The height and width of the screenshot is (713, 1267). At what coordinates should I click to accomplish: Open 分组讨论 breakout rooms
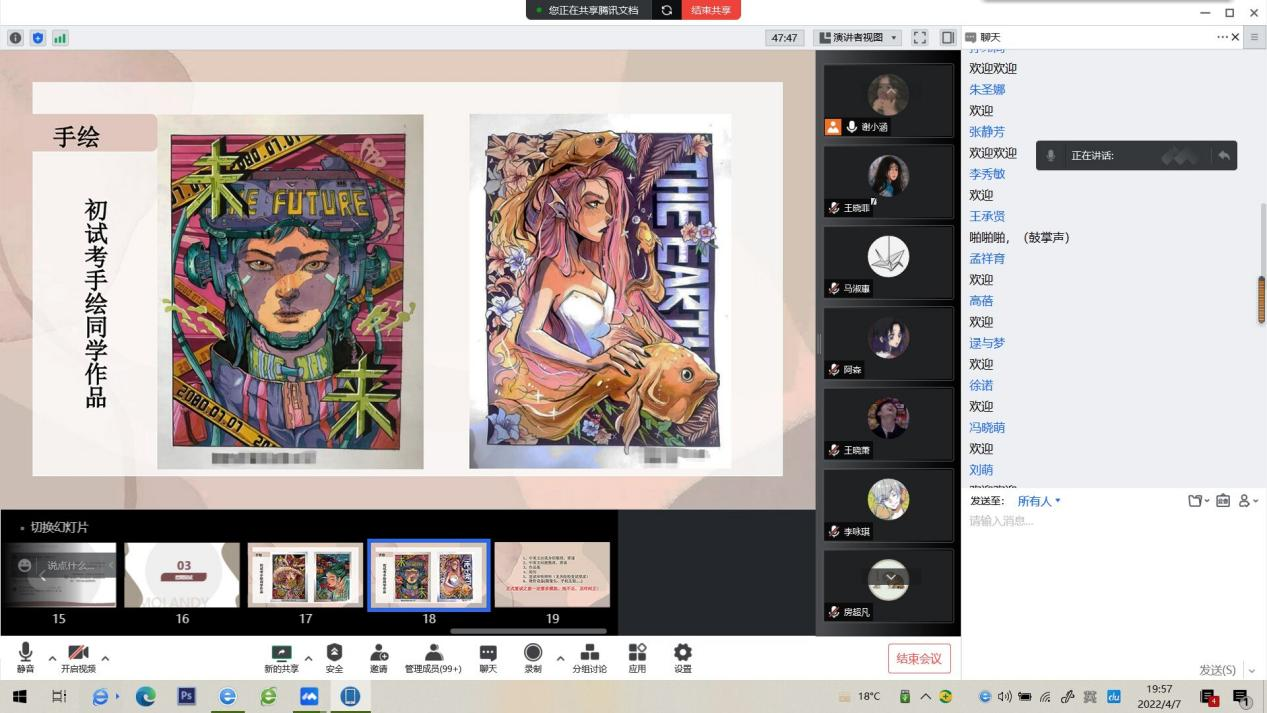(x=590, y=657)
